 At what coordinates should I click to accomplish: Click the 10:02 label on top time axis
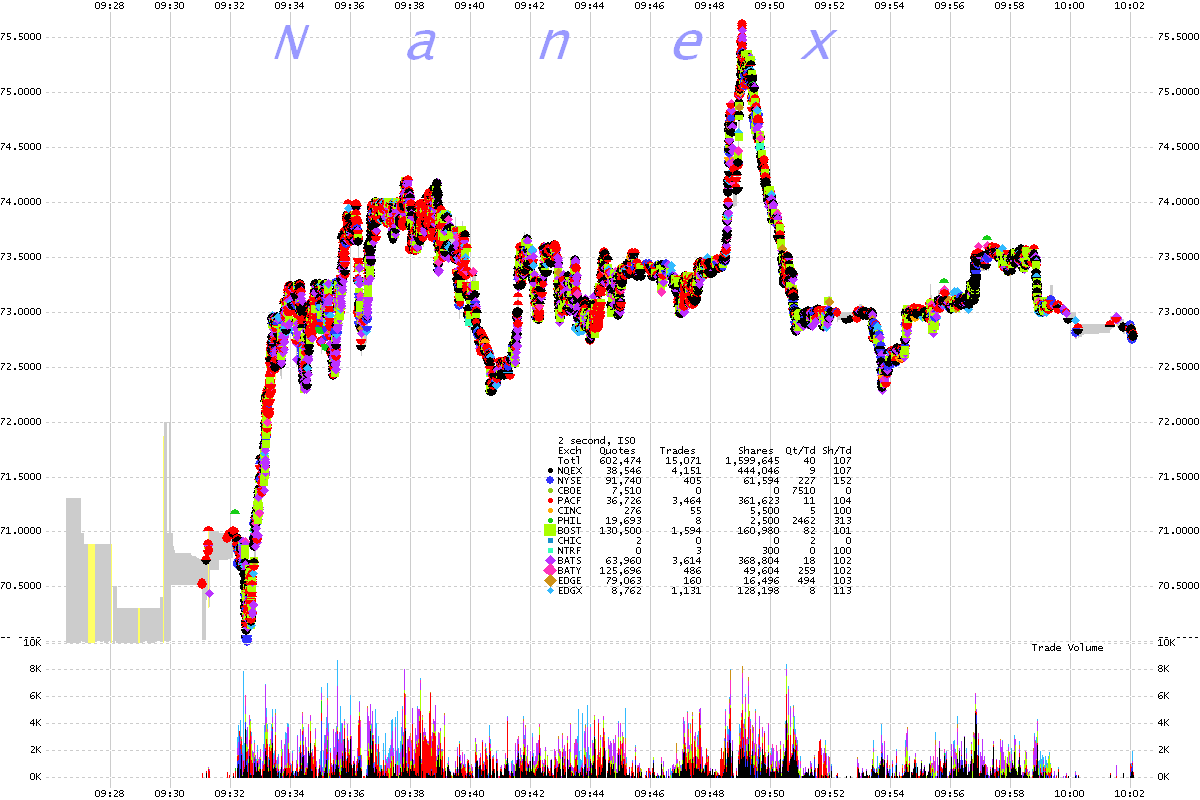pyautogui.click(x=1130, y=5)
